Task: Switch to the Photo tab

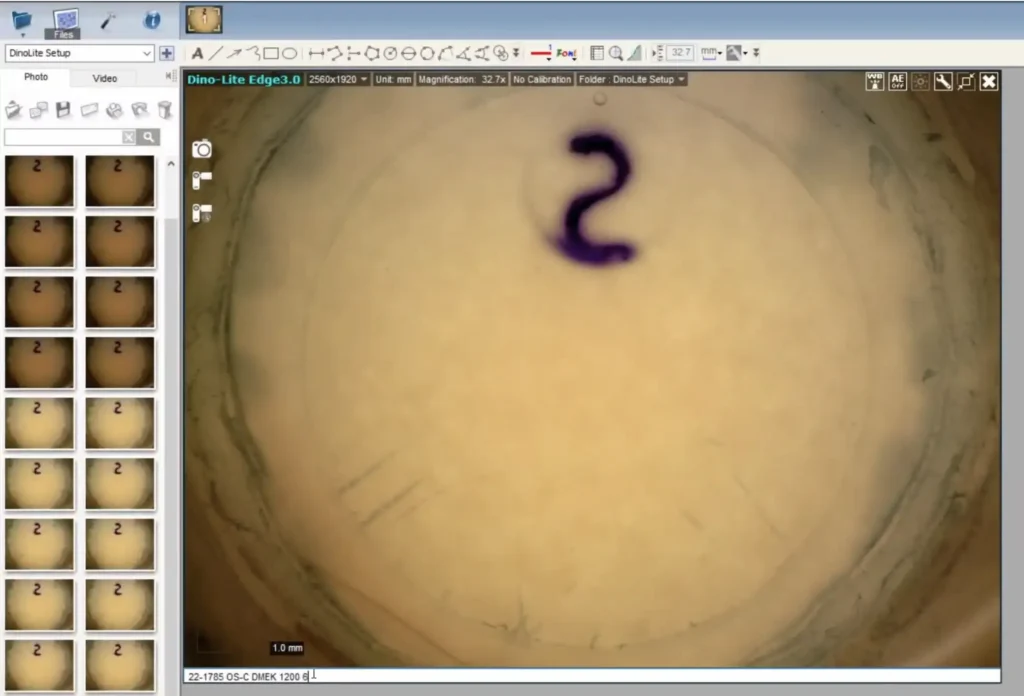Action: click(x=36, y=78)
